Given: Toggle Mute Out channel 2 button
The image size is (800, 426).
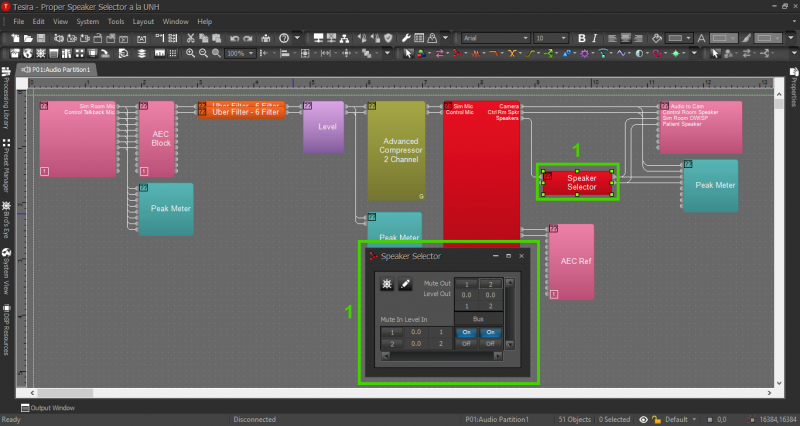Looking at the screenshot, I should (490, 284).
